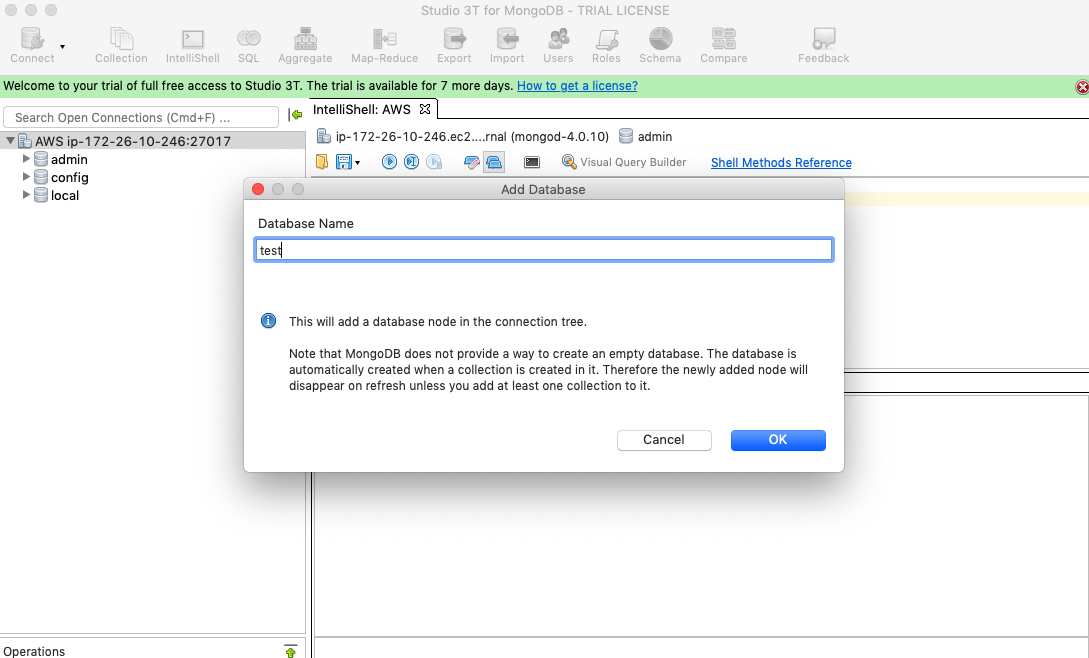Open the Visual Query Builder
Viewport: 1089px width, 658px height.
click(x=624, y=162)
